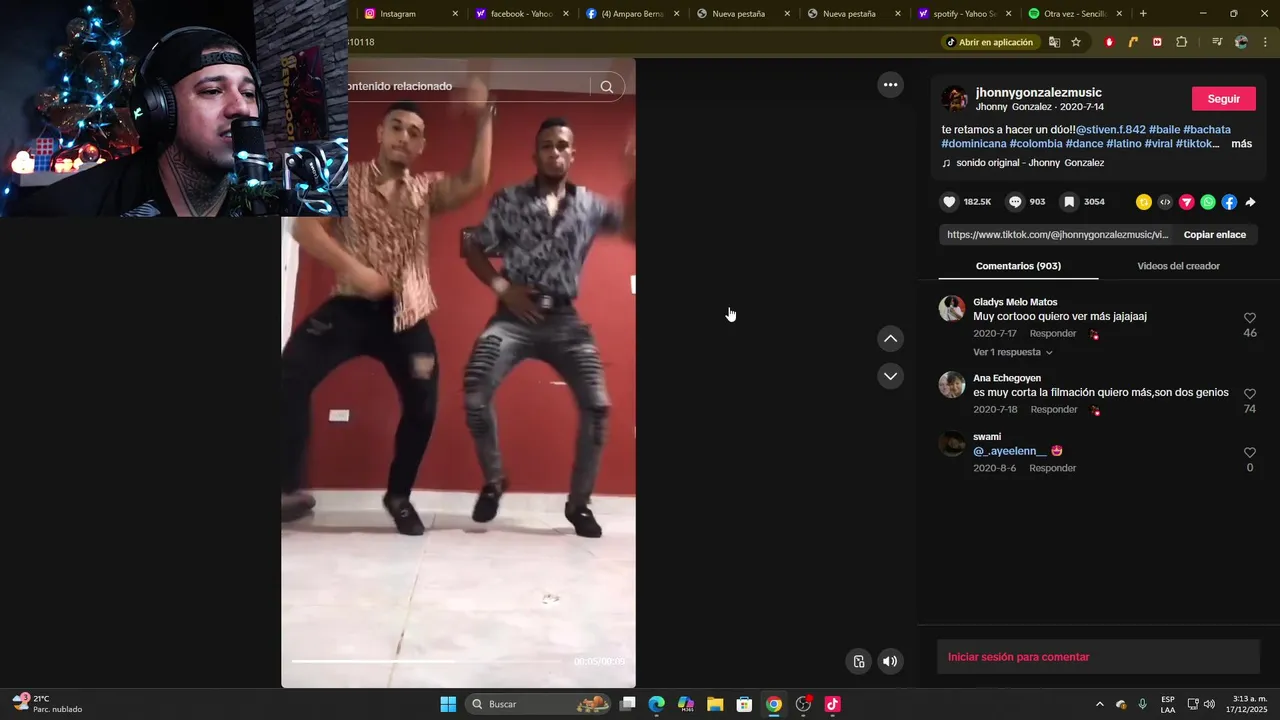
Task: Reply to Gladys Melo Matos's comment
Action: [x=1053, y=334]
